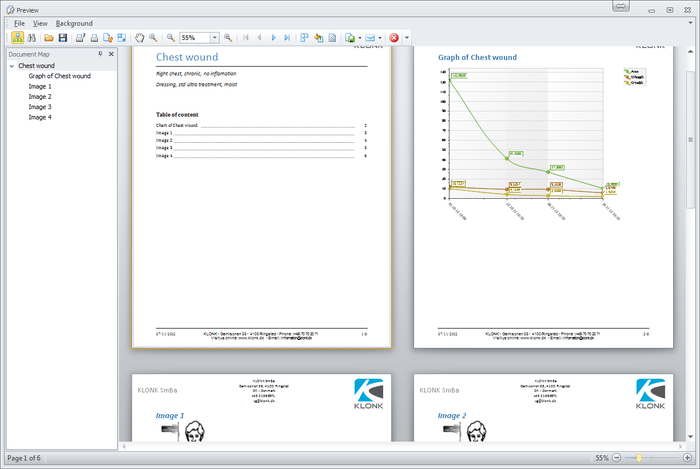This screenshot has height=469, width=700.
Task: Go to the previous page
Action: click(x=259, y=38)
